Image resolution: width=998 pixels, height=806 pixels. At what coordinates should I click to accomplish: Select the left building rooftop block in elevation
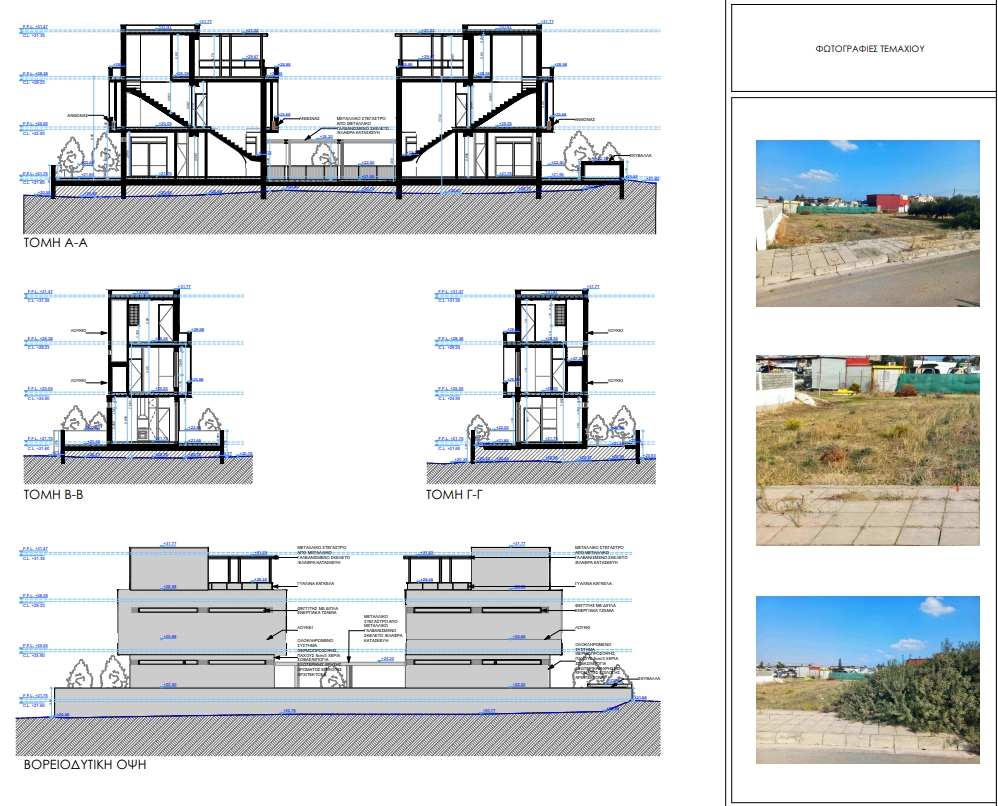169,568
